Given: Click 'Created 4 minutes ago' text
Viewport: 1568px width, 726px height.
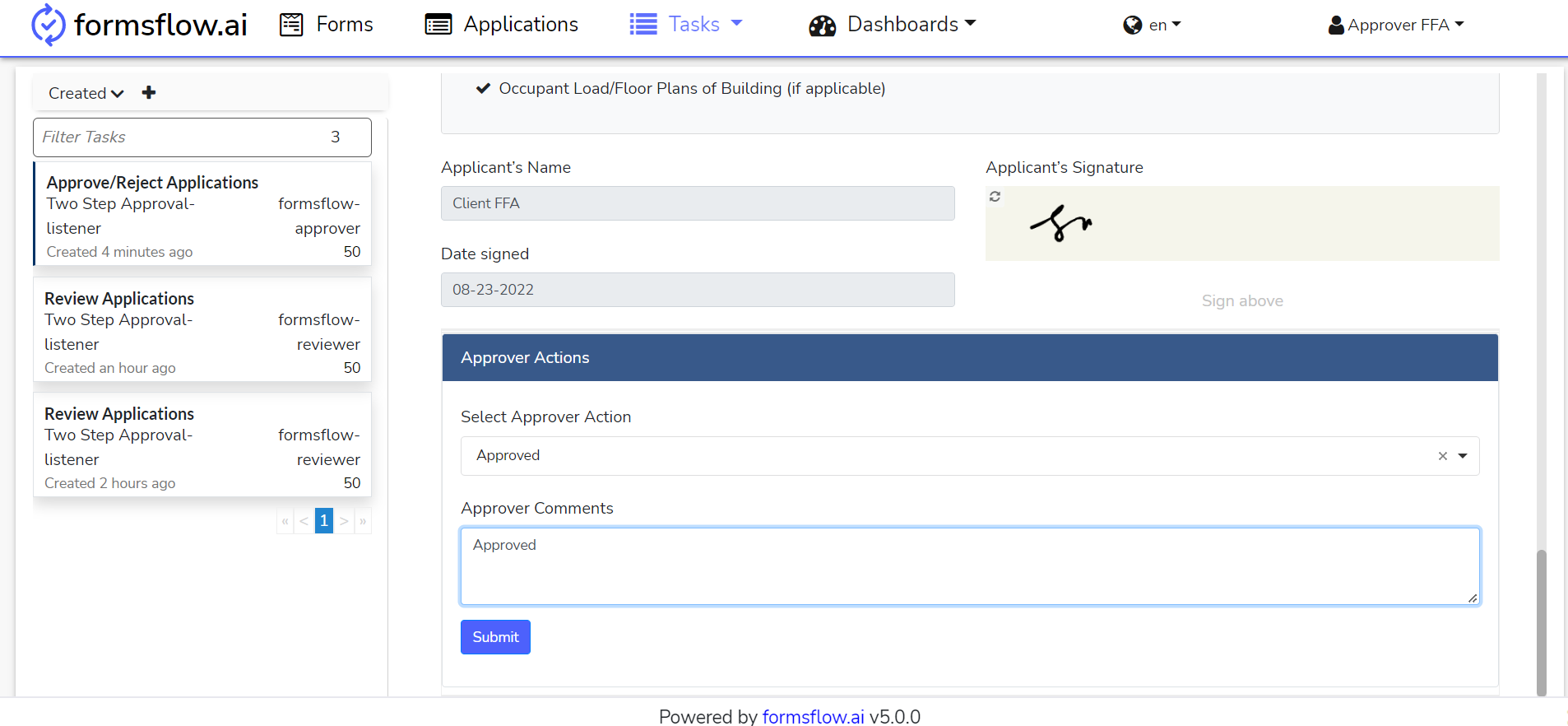Looking at the screenshot, I should click(119, 252).
